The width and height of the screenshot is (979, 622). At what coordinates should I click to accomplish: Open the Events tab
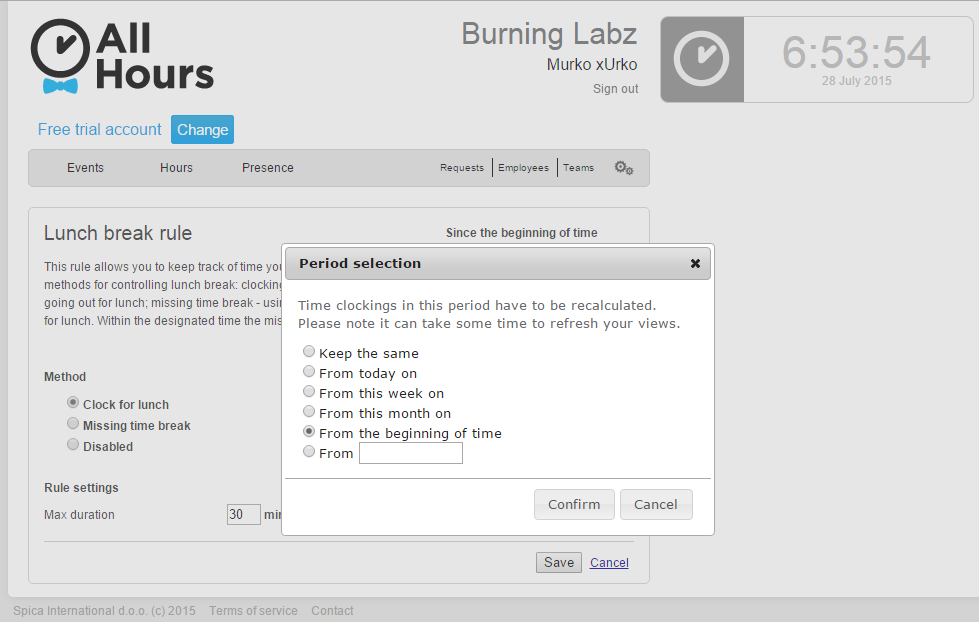tap(85, 168)
